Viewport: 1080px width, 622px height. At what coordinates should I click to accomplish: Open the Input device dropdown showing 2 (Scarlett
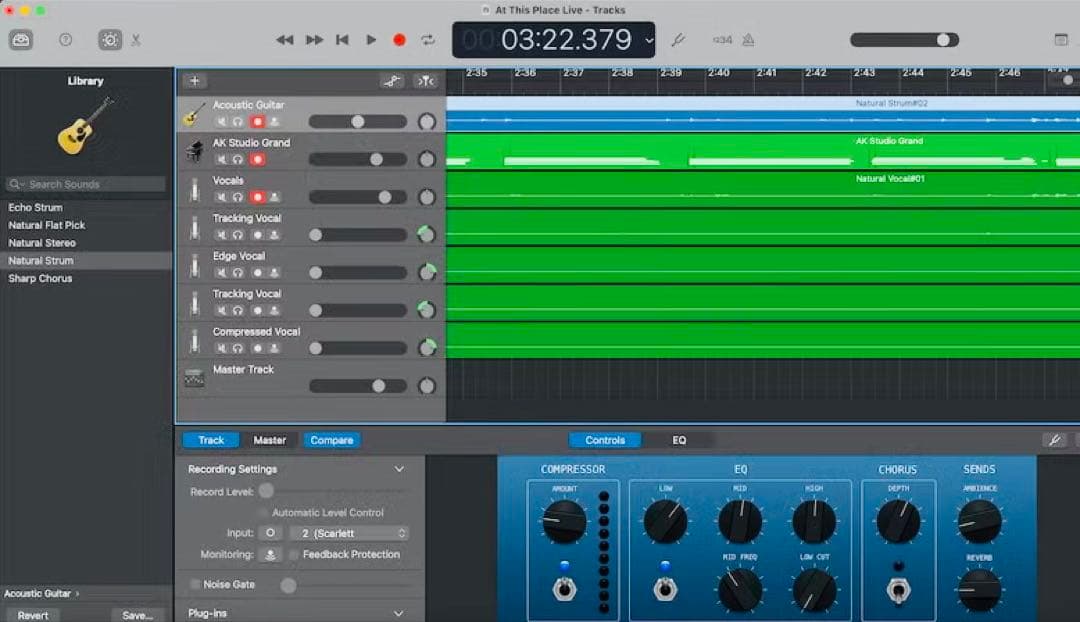[x=348, y=533]
